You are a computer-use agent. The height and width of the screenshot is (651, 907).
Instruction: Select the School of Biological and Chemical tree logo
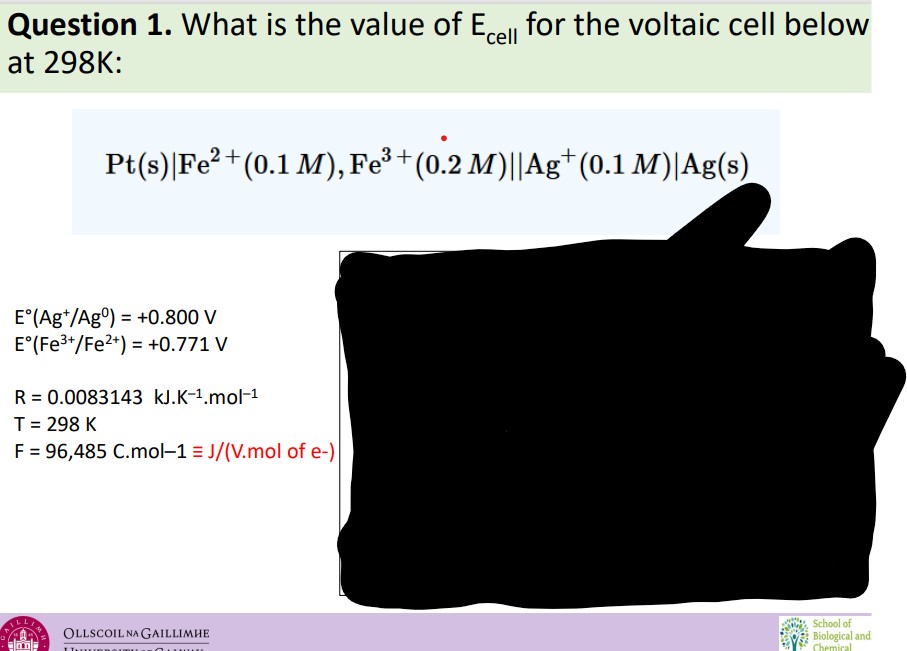click(793, 634)
